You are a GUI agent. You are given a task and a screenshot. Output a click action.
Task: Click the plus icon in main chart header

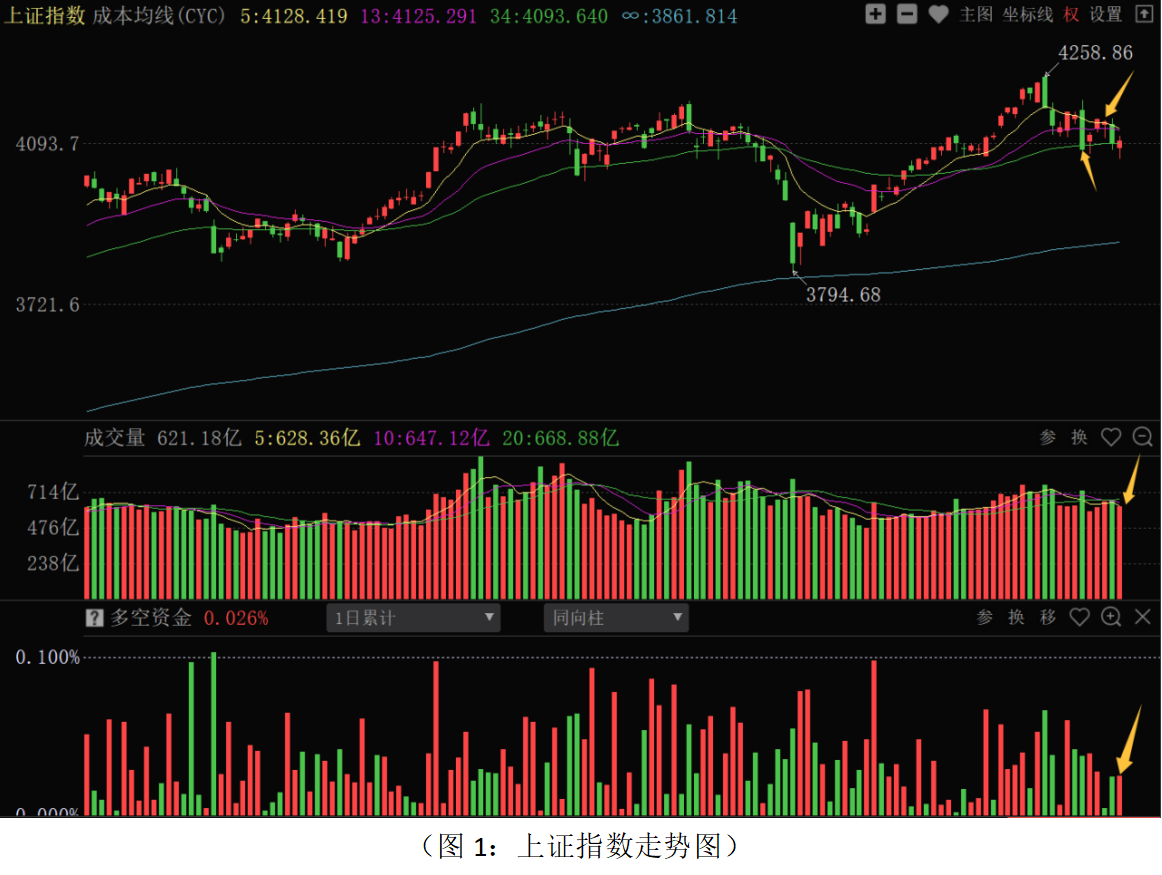click(x=875, y=13)
